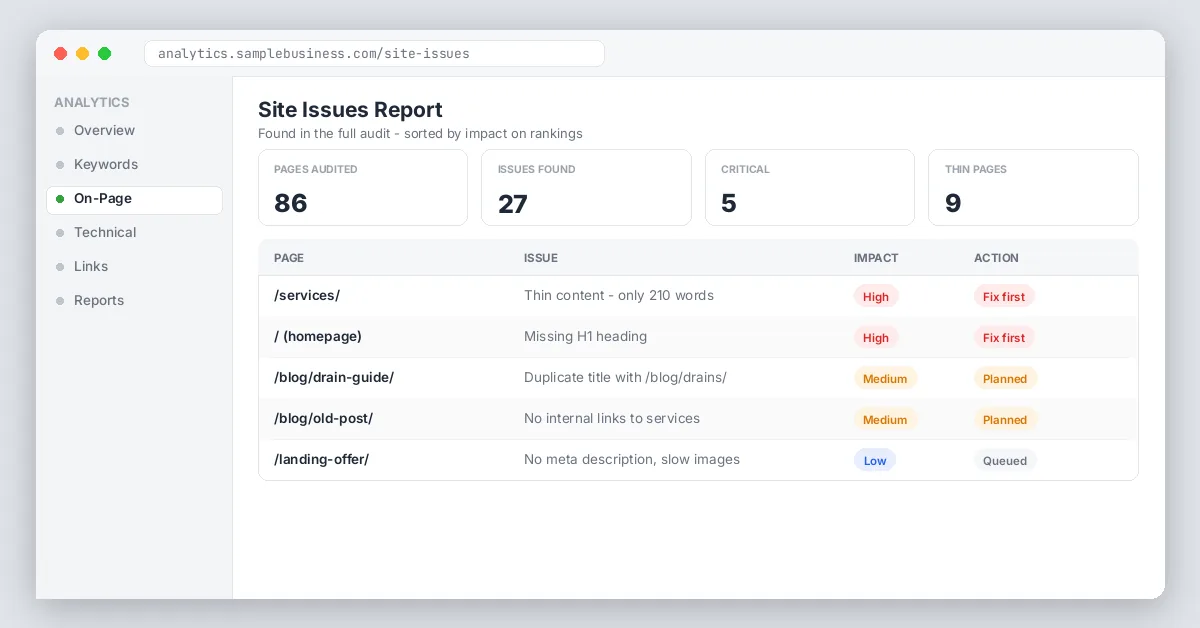Click Fix first badge for homepage row
This screenshot has height=628, width=1200.
click(x=1004, y=337)
